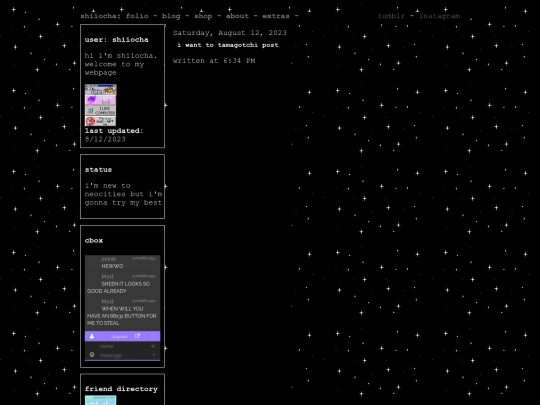Open the extras link

pyautogui.click(x=276, y=16)
